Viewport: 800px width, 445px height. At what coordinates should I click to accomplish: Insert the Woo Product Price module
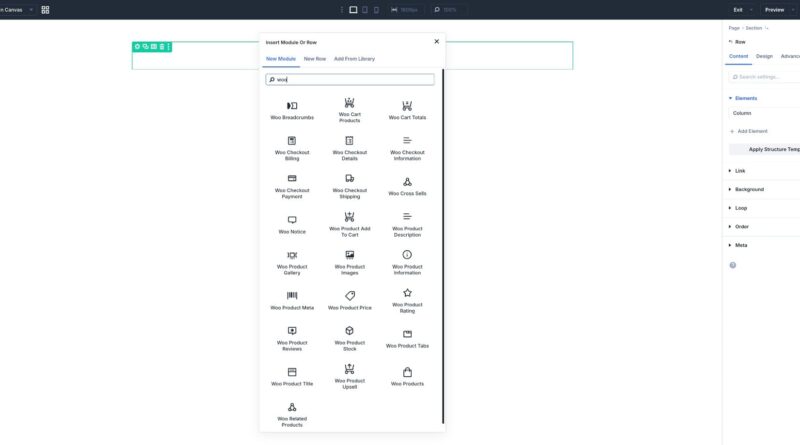click(x=349, y=300)
